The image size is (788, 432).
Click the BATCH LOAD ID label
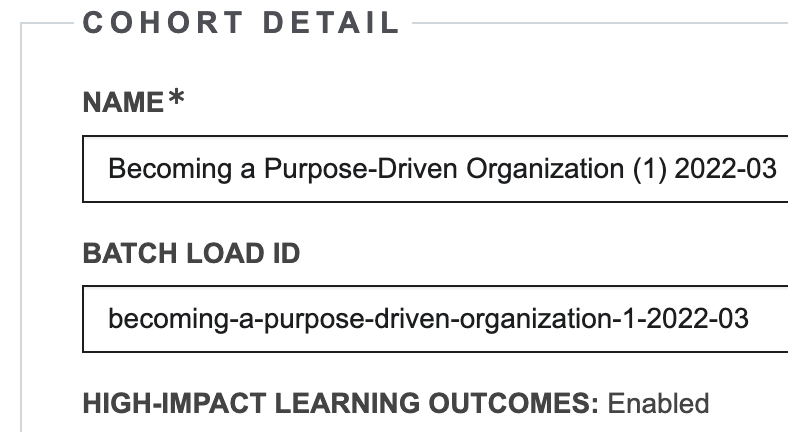pyautogui.click(x=191, y=254)
